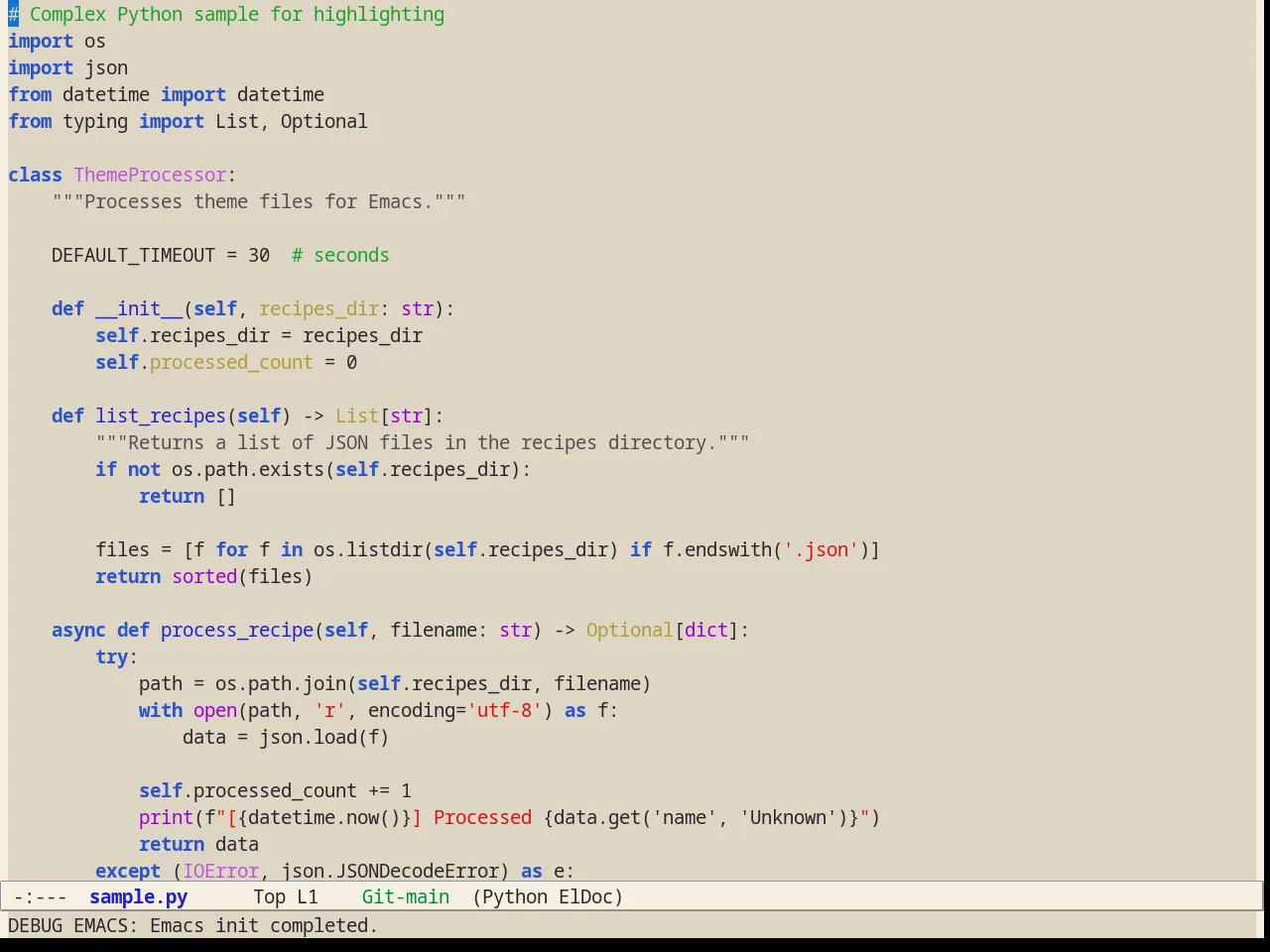Click the 'try' keyword
1270x952 pixels.
[111, 657]
